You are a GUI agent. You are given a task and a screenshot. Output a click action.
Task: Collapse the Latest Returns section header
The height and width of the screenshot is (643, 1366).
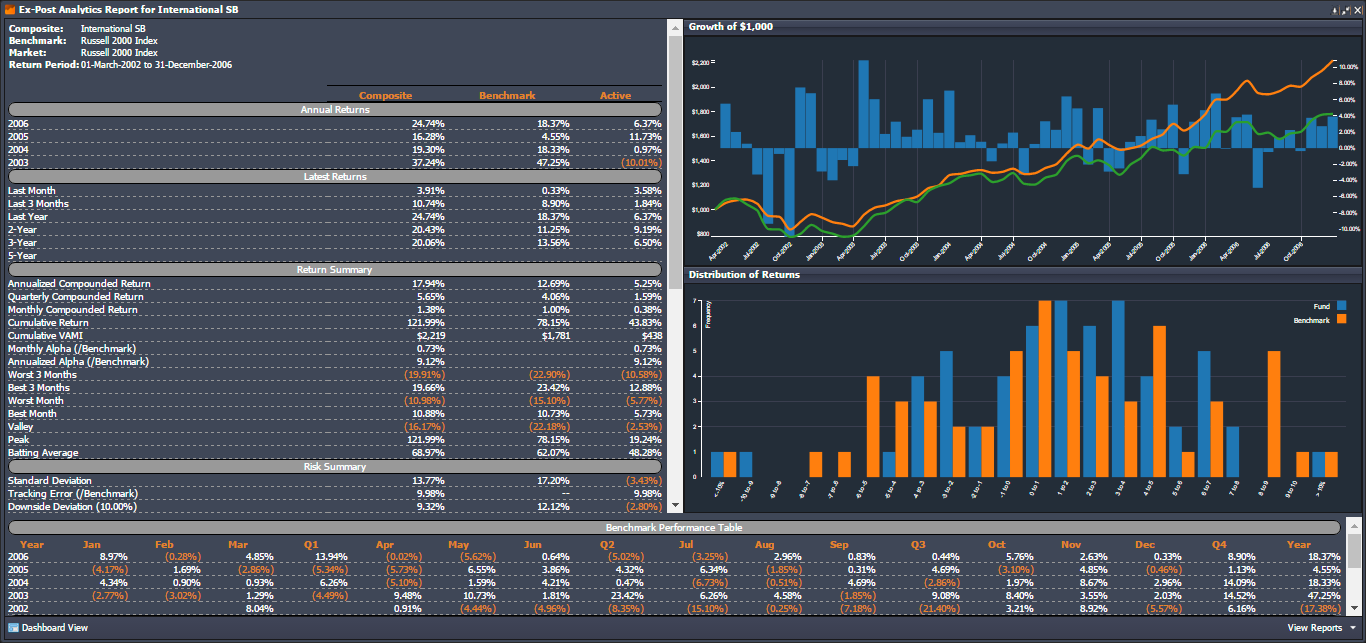(x=335, y=177)
